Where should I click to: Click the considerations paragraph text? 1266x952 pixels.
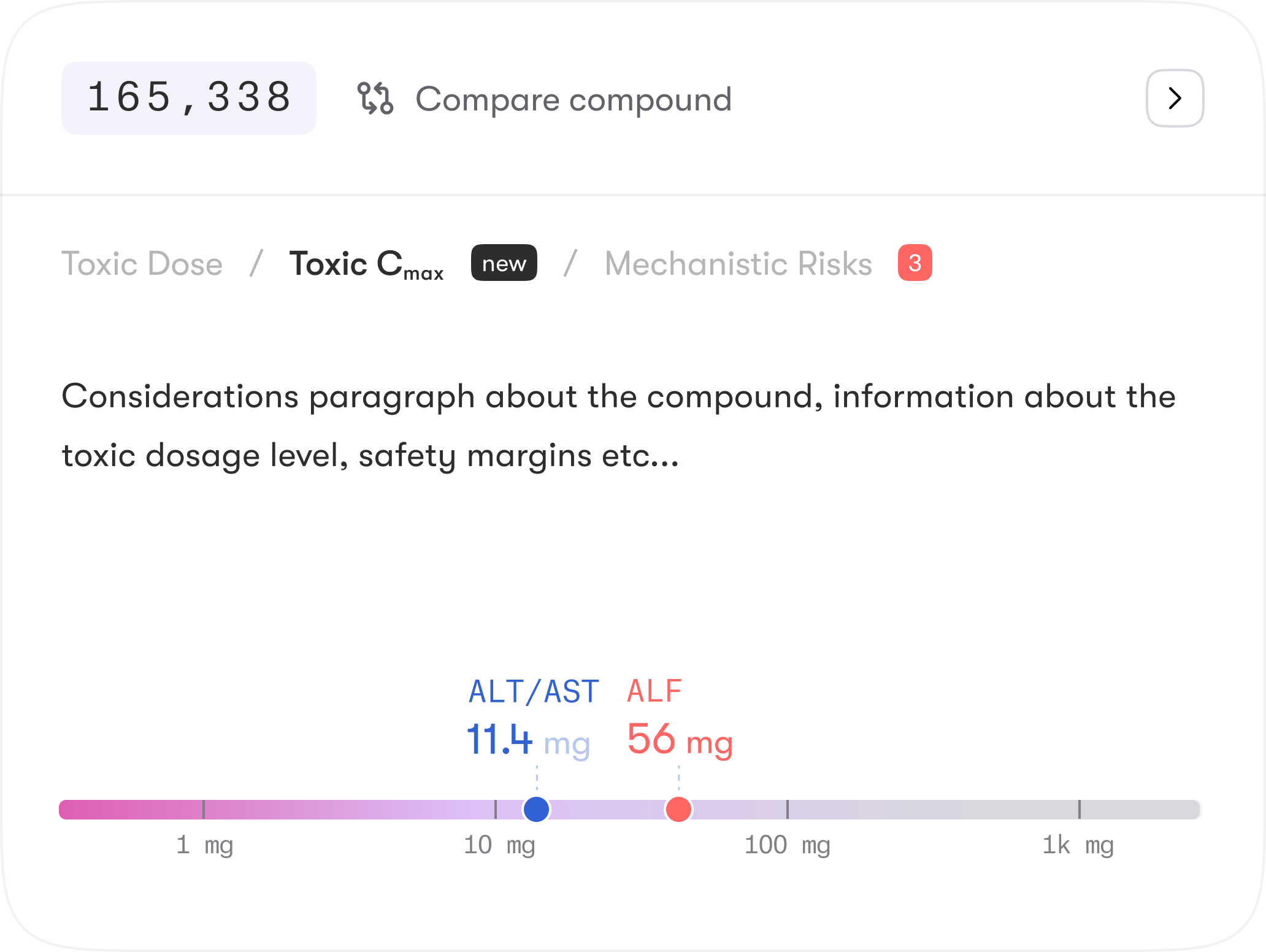pos(618,426)
